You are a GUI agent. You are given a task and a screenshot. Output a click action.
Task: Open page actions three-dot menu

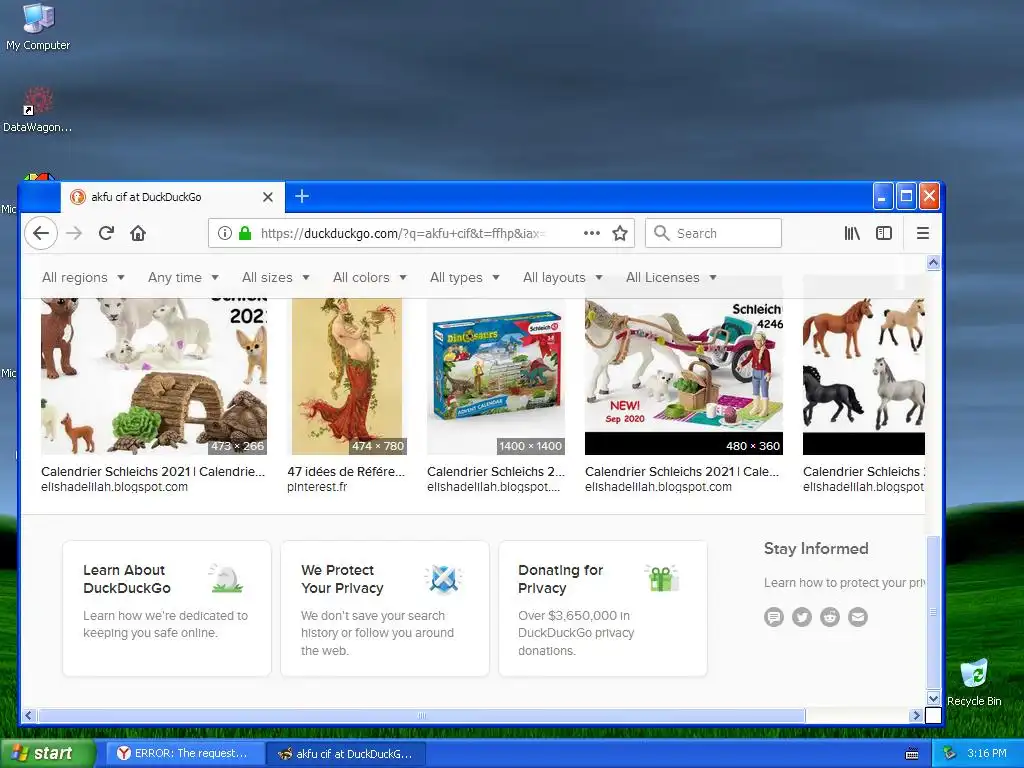[x=592, y=233]
